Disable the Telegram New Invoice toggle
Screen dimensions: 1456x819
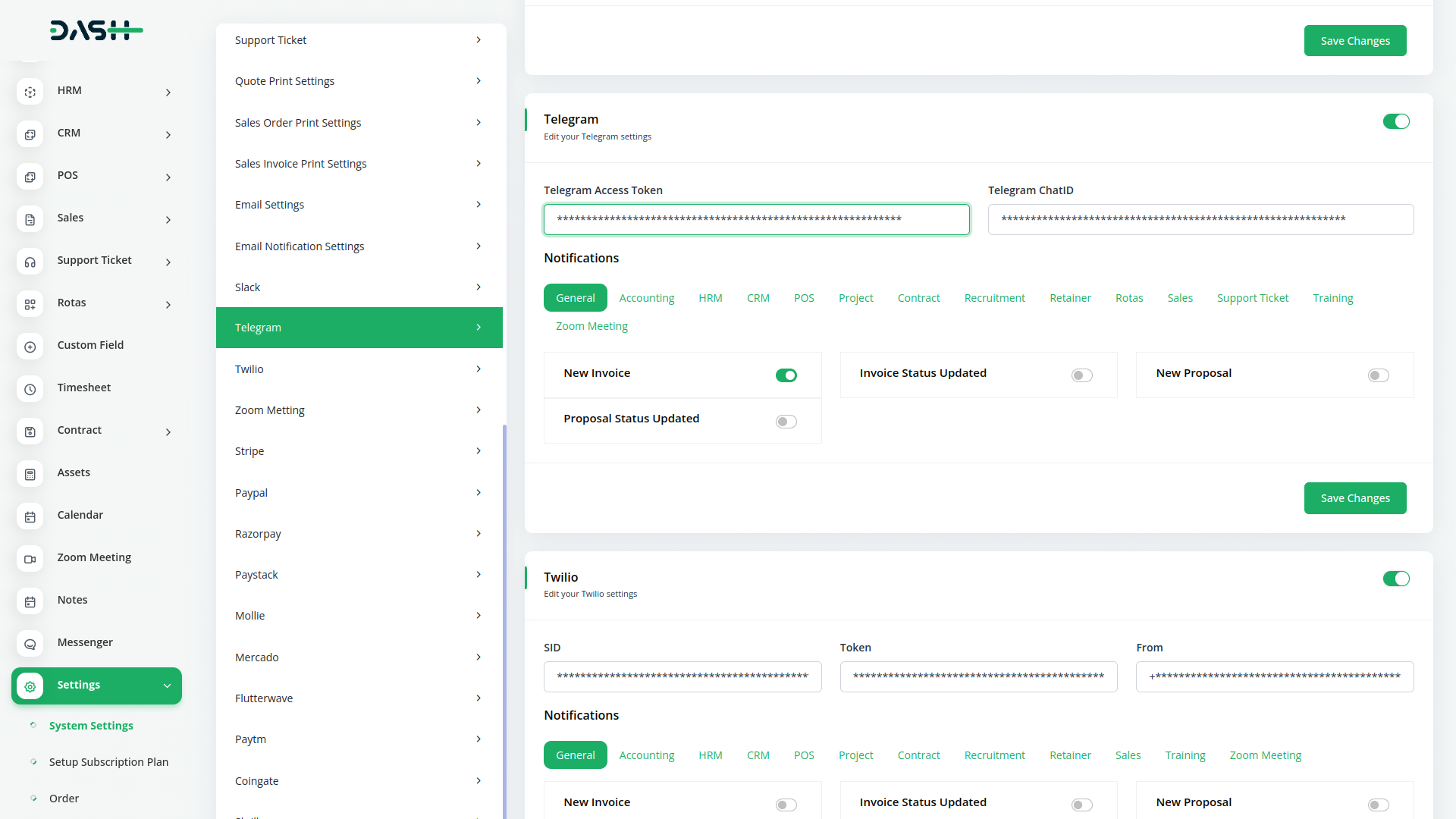point(786,375)
